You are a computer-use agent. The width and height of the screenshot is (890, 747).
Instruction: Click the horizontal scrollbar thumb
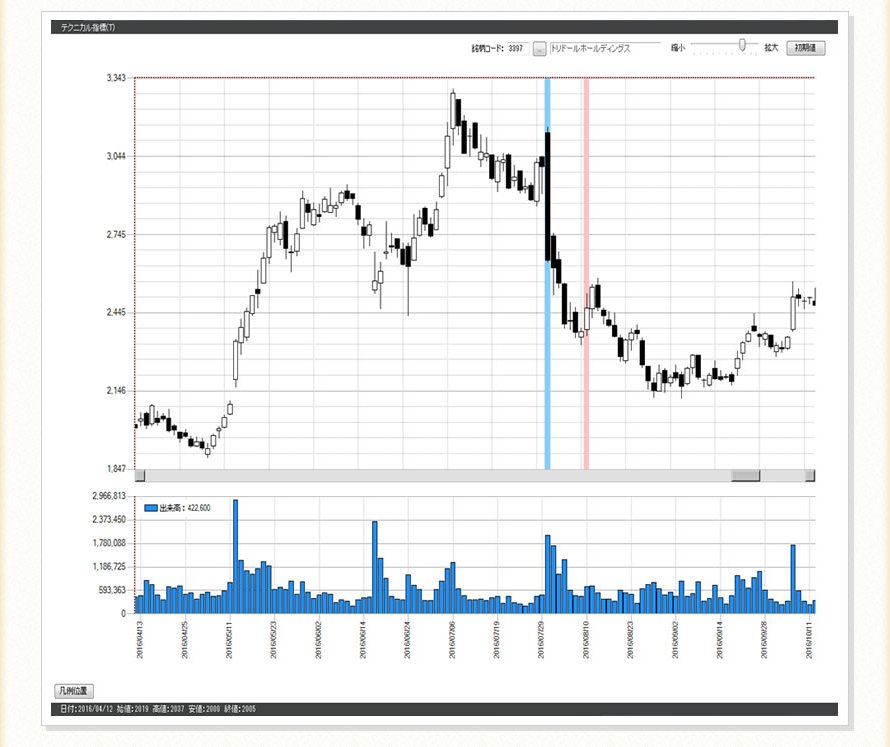(x=745, y=476)
